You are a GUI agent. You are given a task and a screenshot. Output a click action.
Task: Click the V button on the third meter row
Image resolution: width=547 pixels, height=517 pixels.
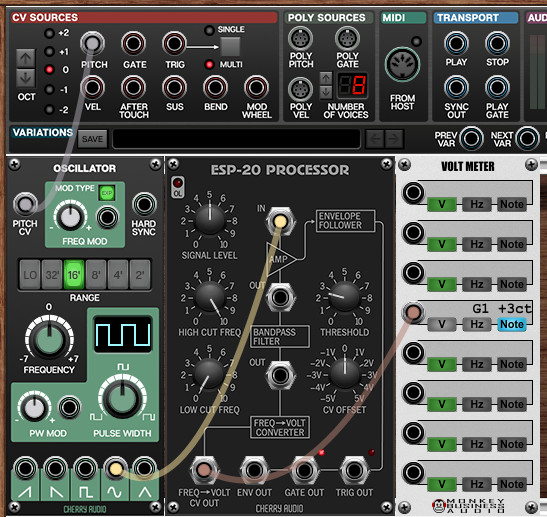click(x=442, y=284)
